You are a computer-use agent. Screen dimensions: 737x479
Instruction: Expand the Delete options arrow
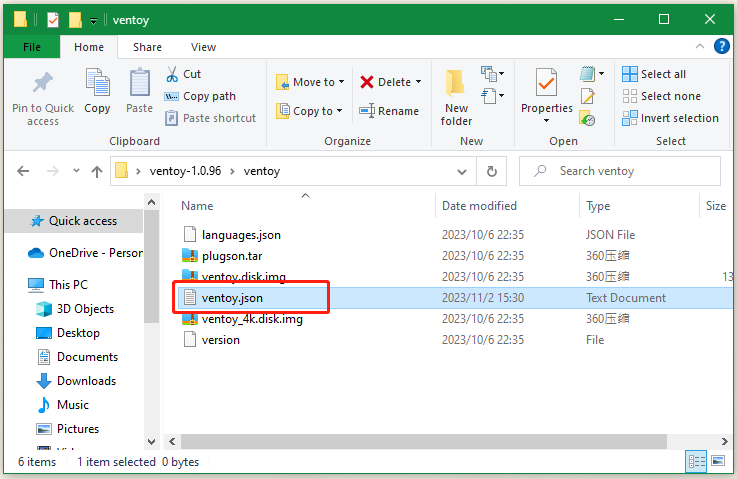pyautogui.click(x=418, y=82)
